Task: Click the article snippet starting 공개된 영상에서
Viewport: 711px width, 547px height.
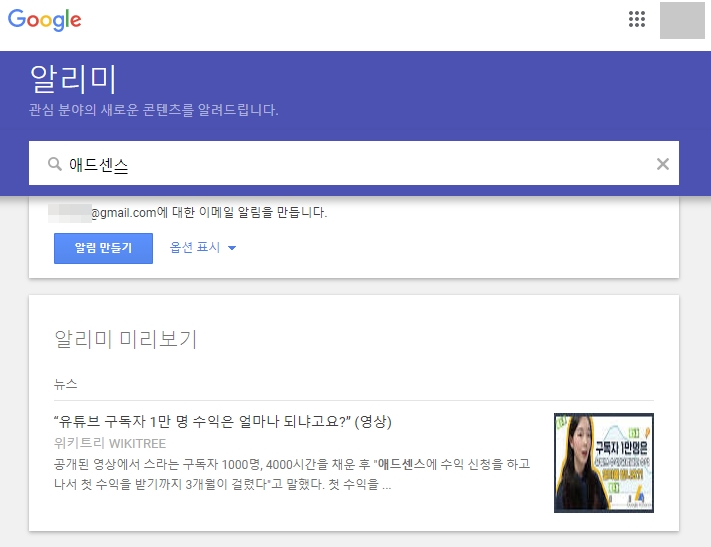Action: click(292, 474)
